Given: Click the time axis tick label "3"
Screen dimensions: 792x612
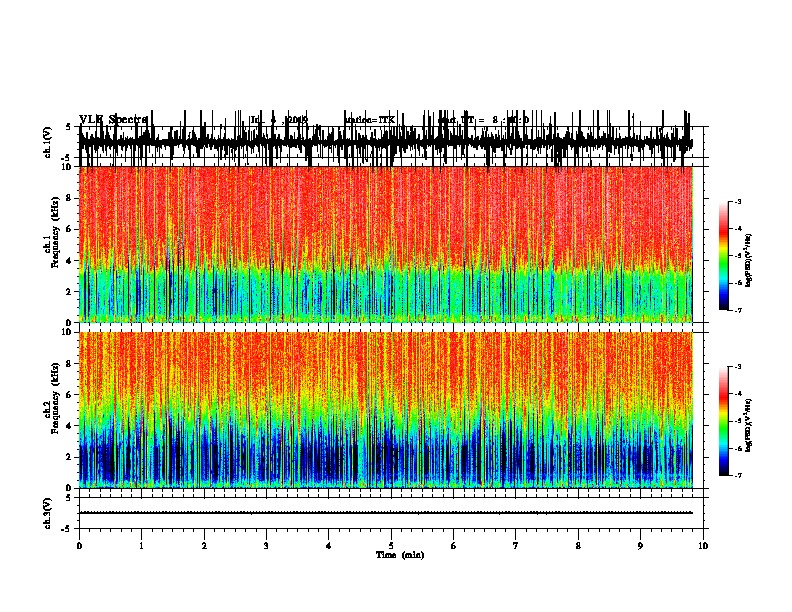Looking at the screenshot, I should [266, 546].
